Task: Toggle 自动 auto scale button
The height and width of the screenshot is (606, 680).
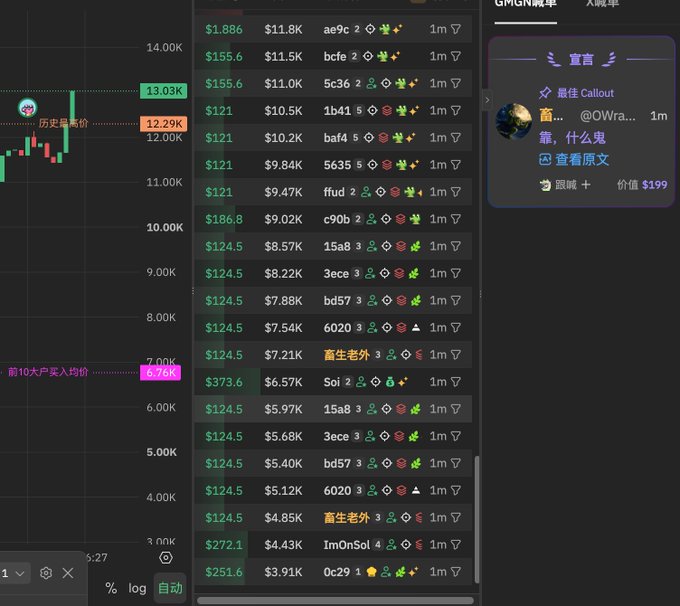Action: [170, 588]
